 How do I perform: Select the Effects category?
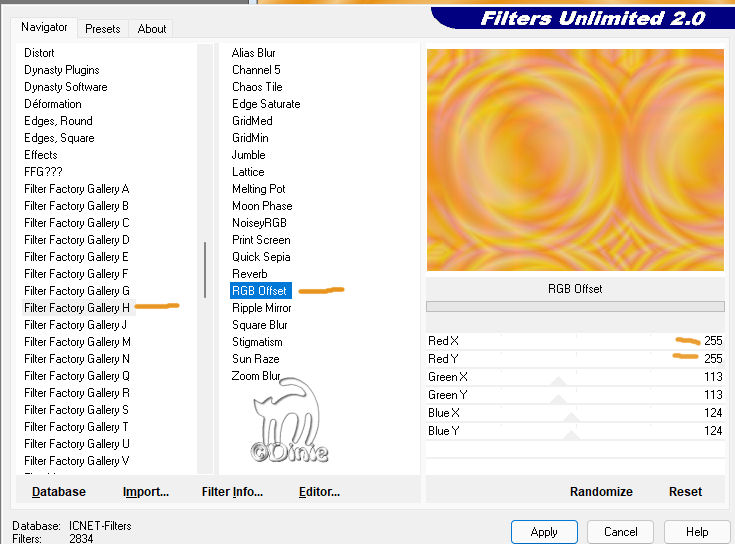coord(40,155)
